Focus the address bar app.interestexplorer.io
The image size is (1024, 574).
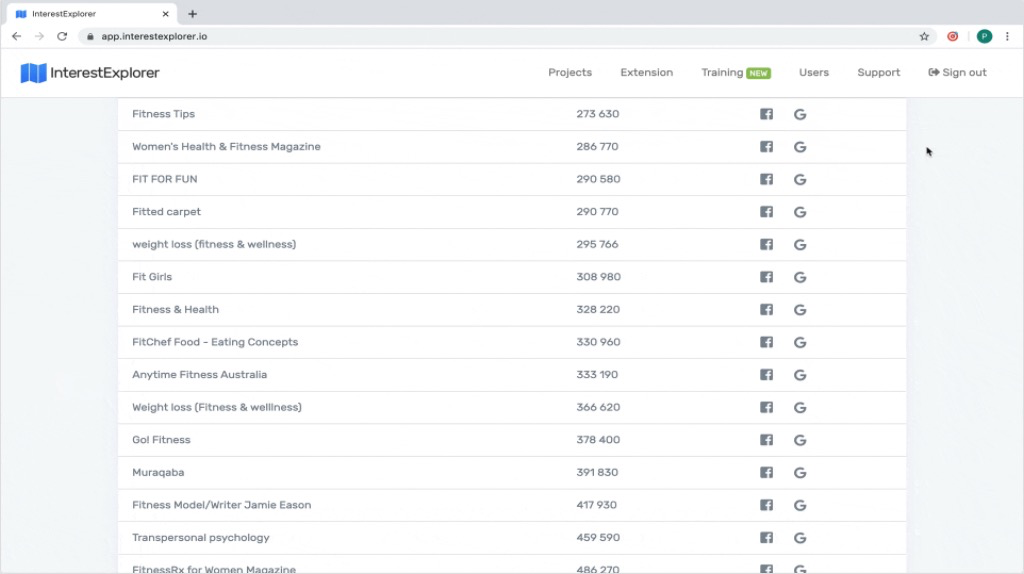click(154, 37)
